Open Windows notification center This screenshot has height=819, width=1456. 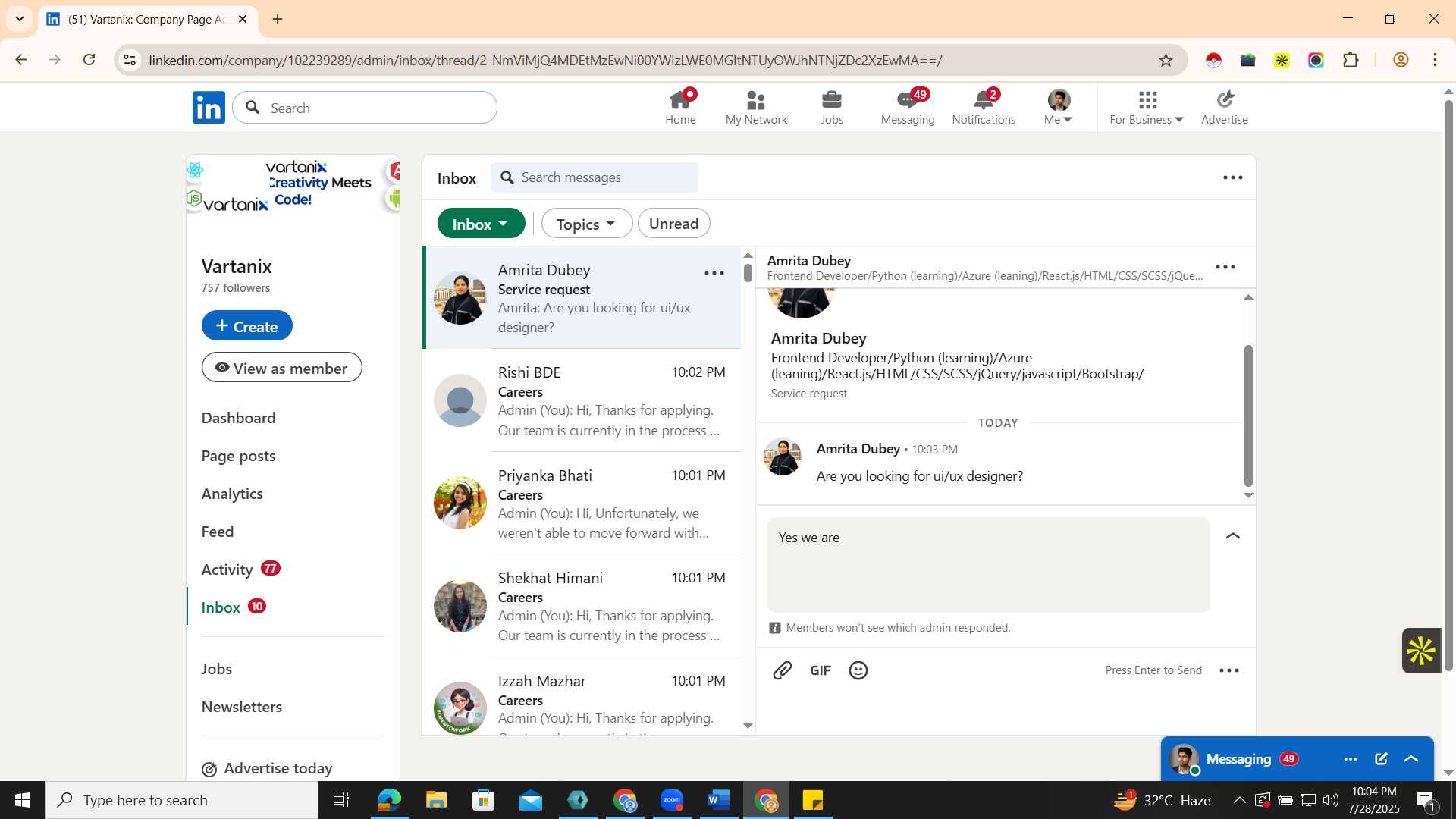[1426, 800]
